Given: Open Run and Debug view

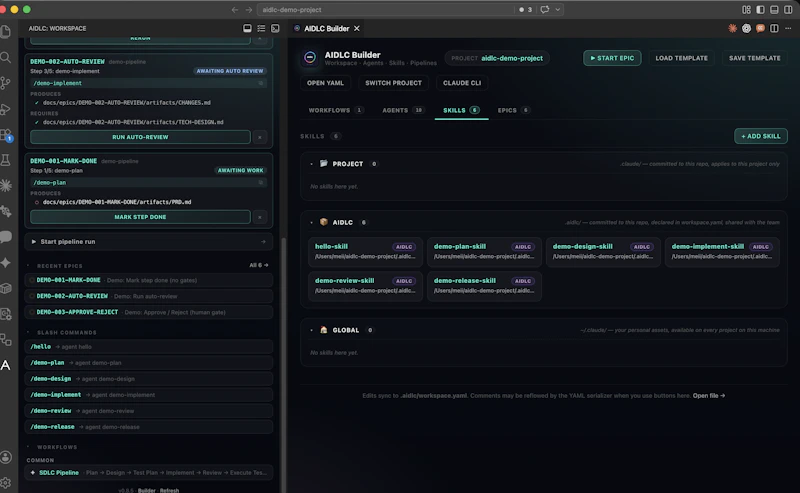Looking at the screenshot, I should pyautogui.click(x=6, y=109).
